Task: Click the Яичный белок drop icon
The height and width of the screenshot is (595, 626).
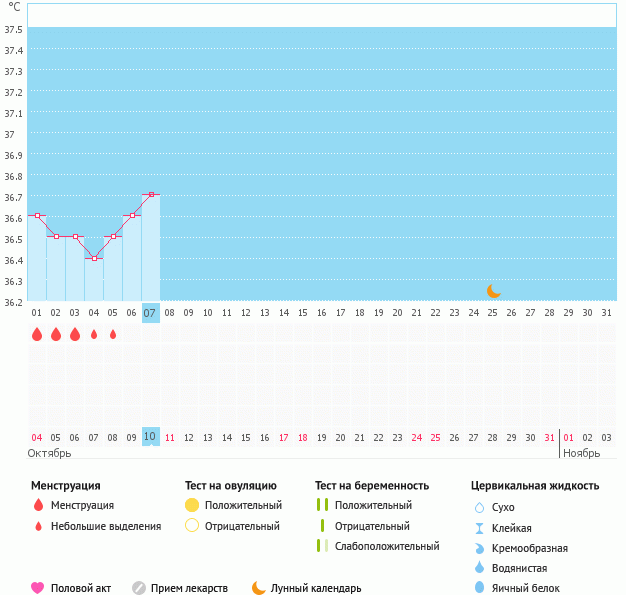Action: pos(479,588)
